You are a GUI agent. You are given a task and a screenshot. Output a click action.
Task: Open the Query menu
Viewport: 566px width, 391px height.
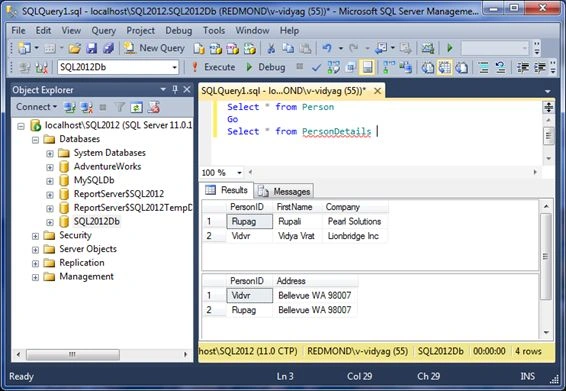tap(104, 30)
